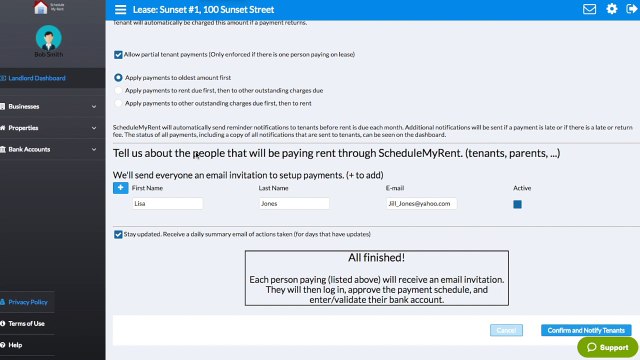Open the Help link
The height and width of the screenshot is (360, 640).
pyautogui.click(x=15, y=345)
